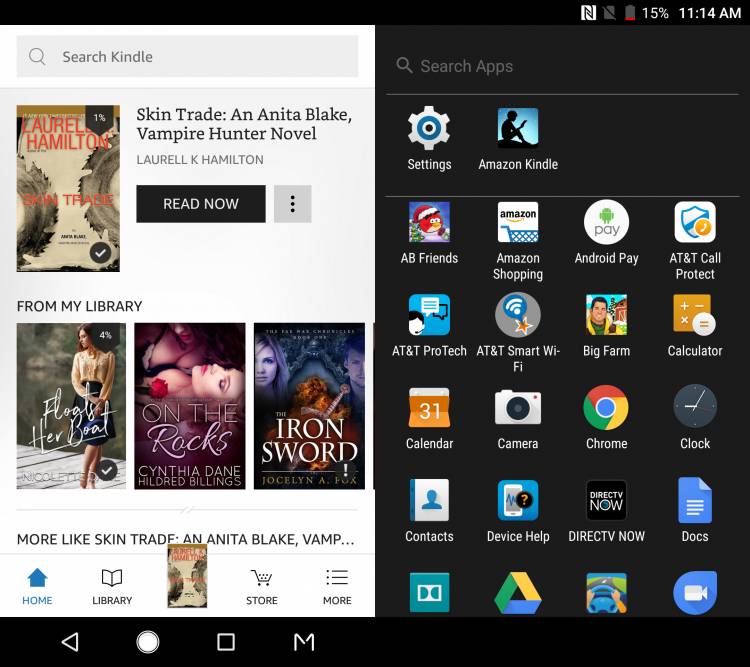Open the blue car driving app icon

coord(607,593)
